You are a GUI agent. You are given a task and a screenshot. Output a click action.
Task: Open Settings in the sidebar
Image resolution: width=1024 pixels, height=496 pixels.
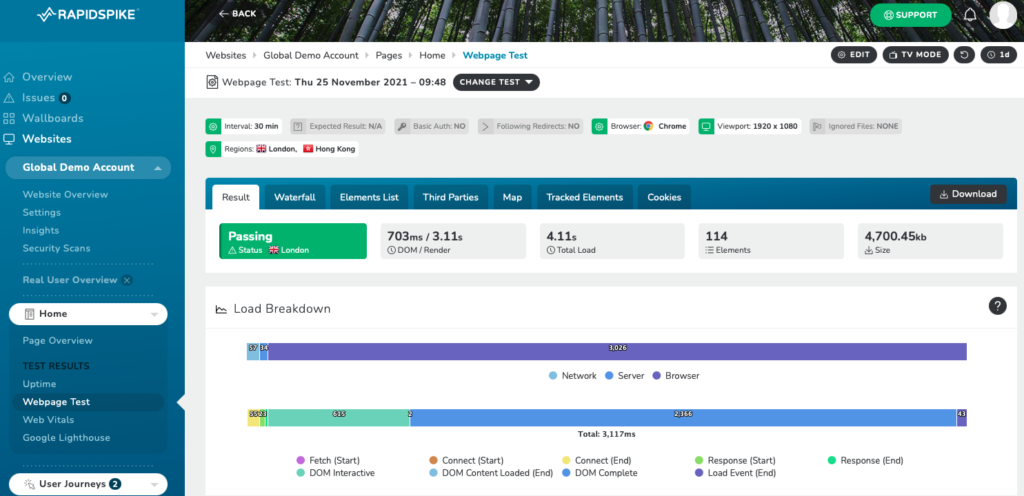click(42, 213)
